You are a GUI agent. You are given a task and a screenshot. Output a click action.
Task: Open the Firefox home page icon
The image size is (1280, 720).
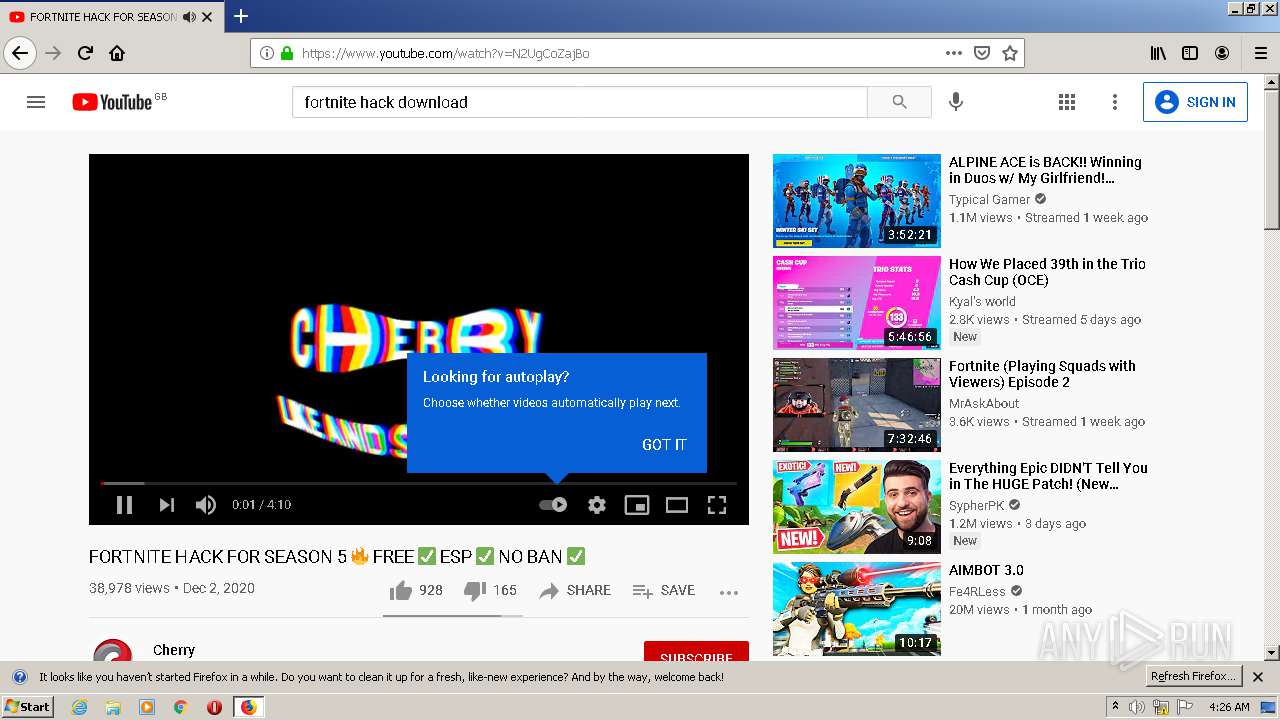(x=117, y=53)
